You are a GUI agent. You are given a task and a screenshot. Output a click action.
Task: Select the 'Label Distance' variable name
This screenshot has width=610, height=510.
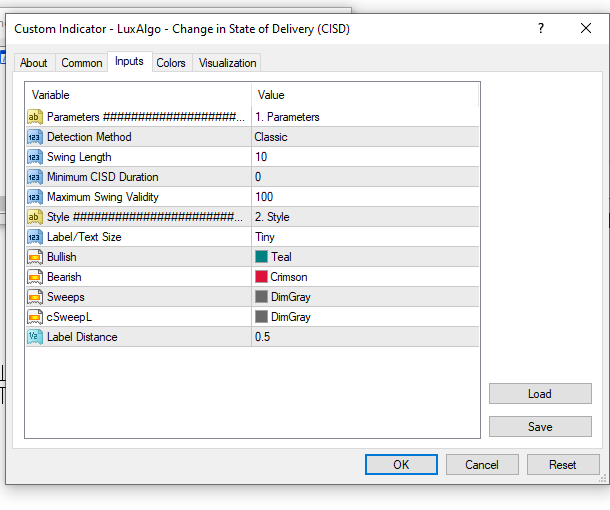82,337
